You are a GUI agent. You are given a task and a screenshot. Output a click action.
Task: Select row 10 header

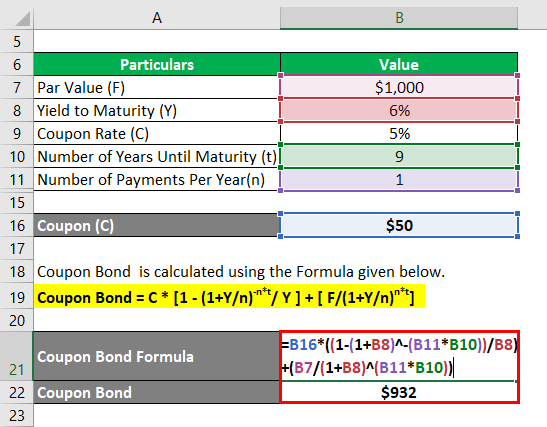click(17, 156)
